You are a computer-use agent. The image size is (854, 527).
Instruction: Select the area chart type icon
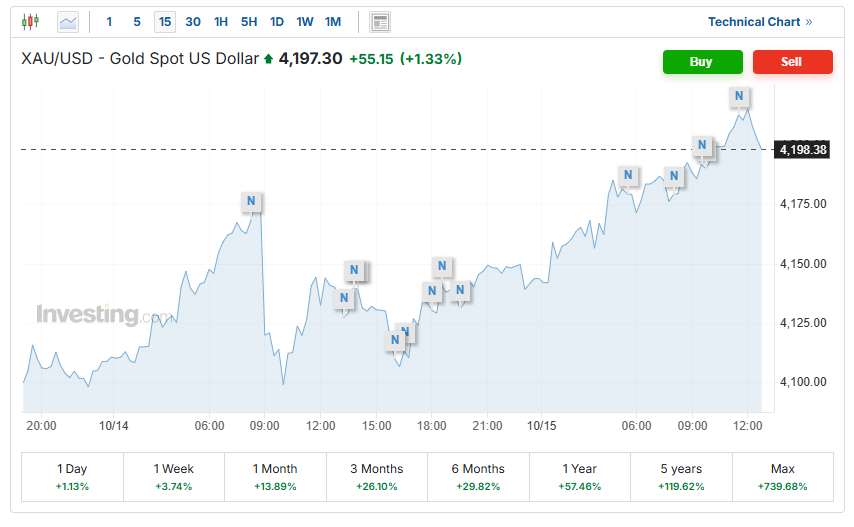pos(68,21)
